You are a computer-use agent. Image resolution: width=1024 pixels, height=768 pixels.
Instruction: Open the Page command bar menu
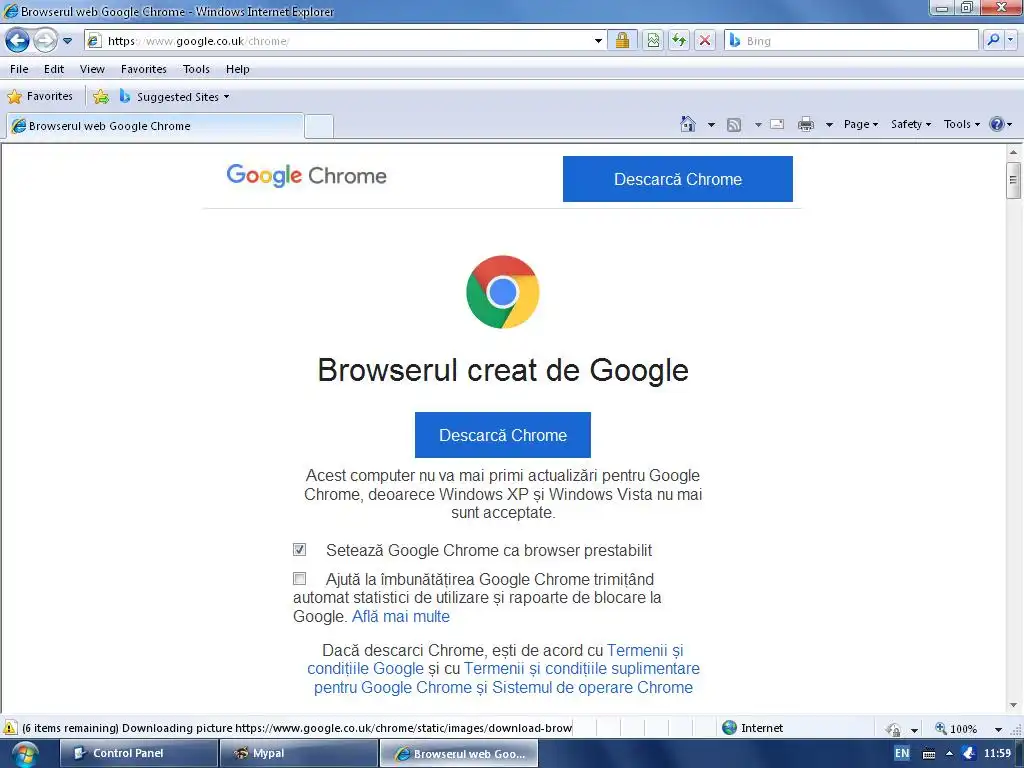861,124
